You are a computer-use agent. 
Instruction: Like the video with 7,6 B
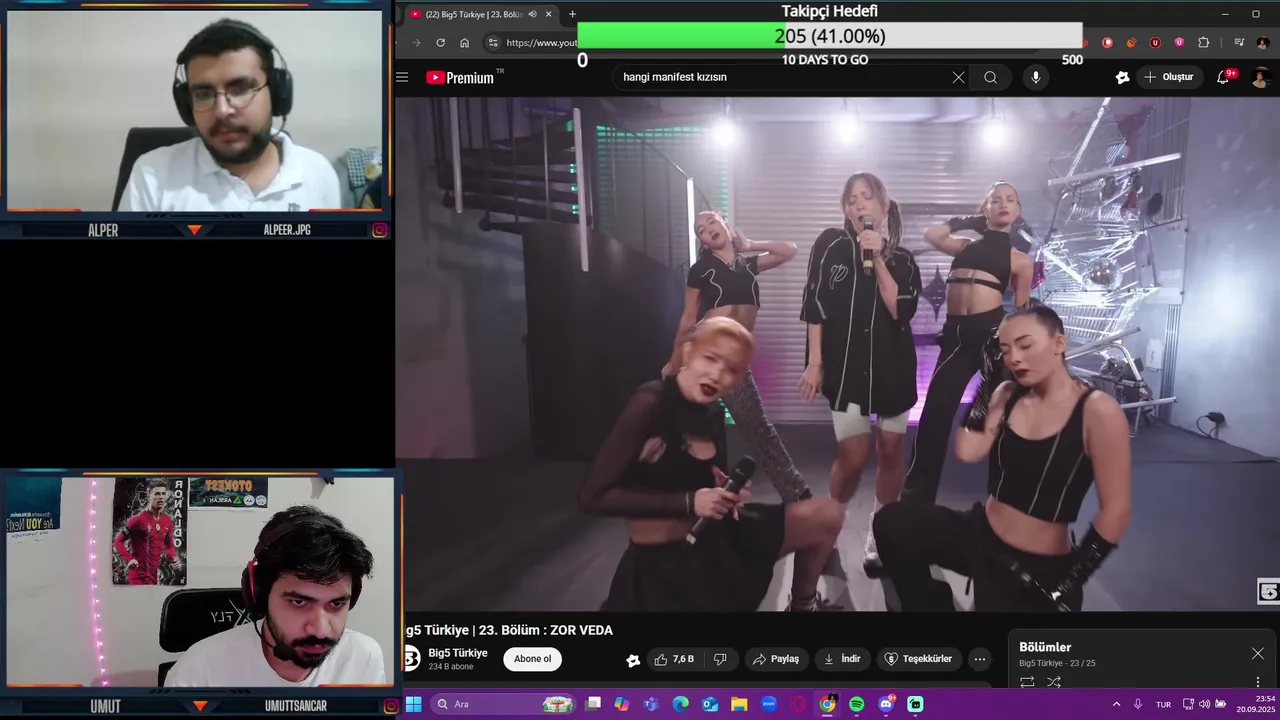tap(673, 659)
